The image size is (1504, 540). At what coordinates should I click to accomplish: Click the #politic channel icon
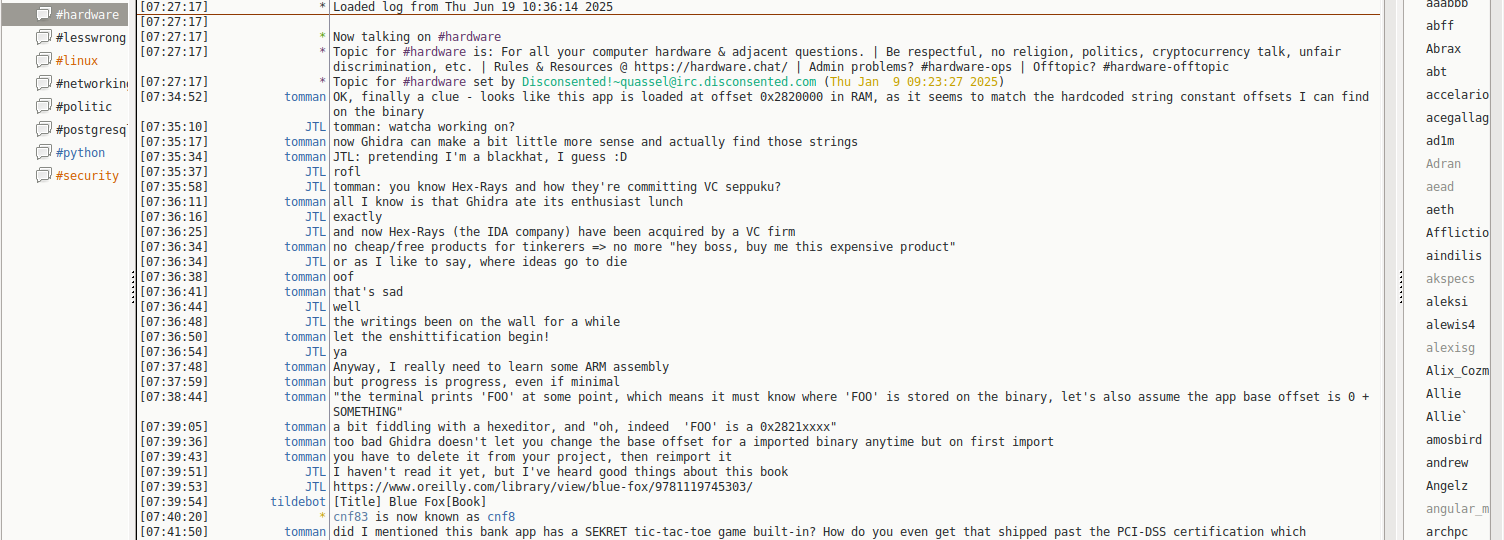click(44, 107)
